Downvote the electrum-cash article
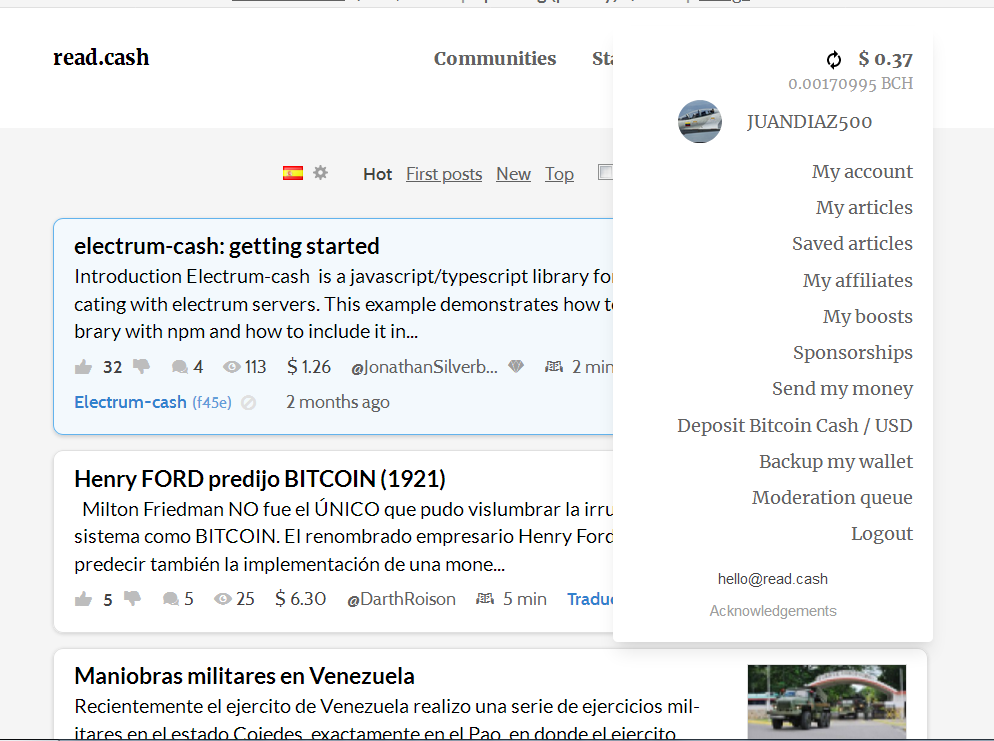The height and width of the screenshot is (741, 994). click(x=141, y=367)
